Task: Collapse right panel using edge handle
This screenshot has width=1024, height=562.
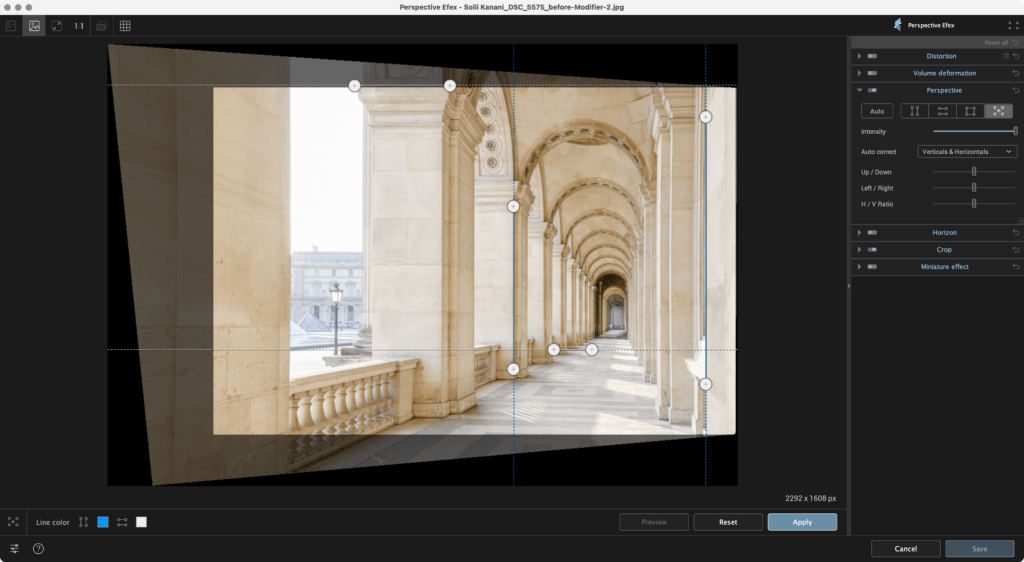Action: pos(848,285)
